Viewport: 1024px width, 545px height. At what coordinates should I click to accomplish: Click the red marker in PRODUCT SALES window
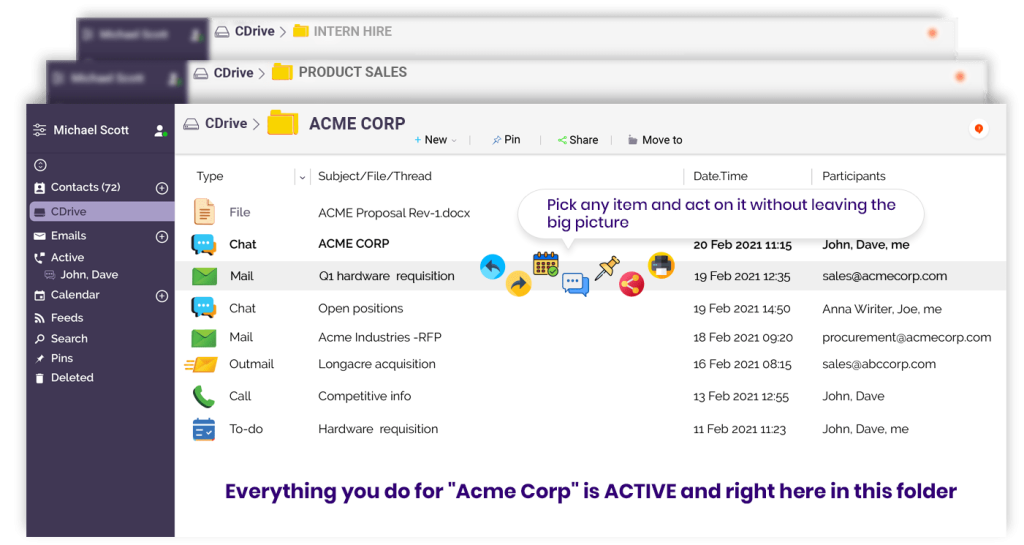click(x=960, y=77)
